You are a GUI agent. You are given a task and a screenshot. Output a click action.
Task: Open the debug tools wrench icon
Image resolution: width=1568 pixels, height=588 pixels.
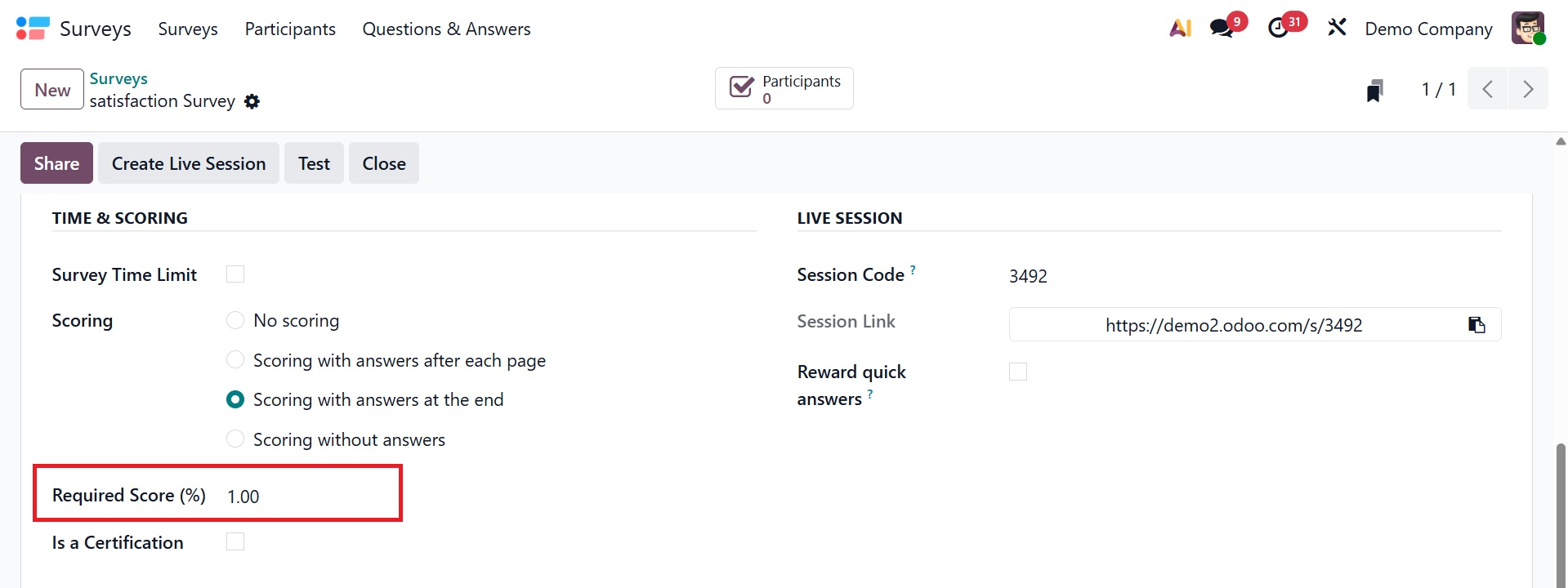click(x=1337, y=29)
